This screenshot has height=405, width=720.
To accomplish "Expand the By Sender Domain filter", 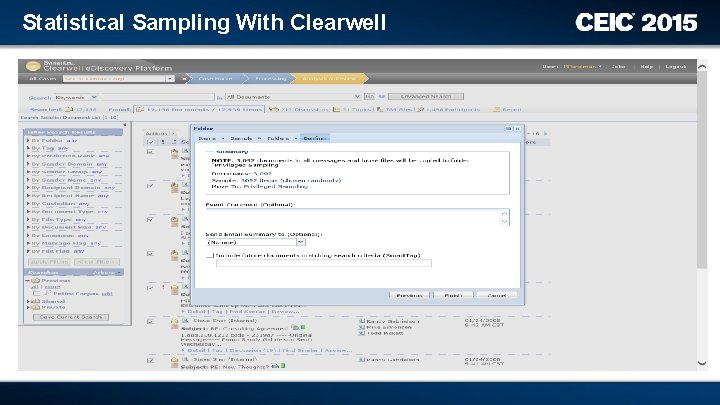I will point(28,164).
